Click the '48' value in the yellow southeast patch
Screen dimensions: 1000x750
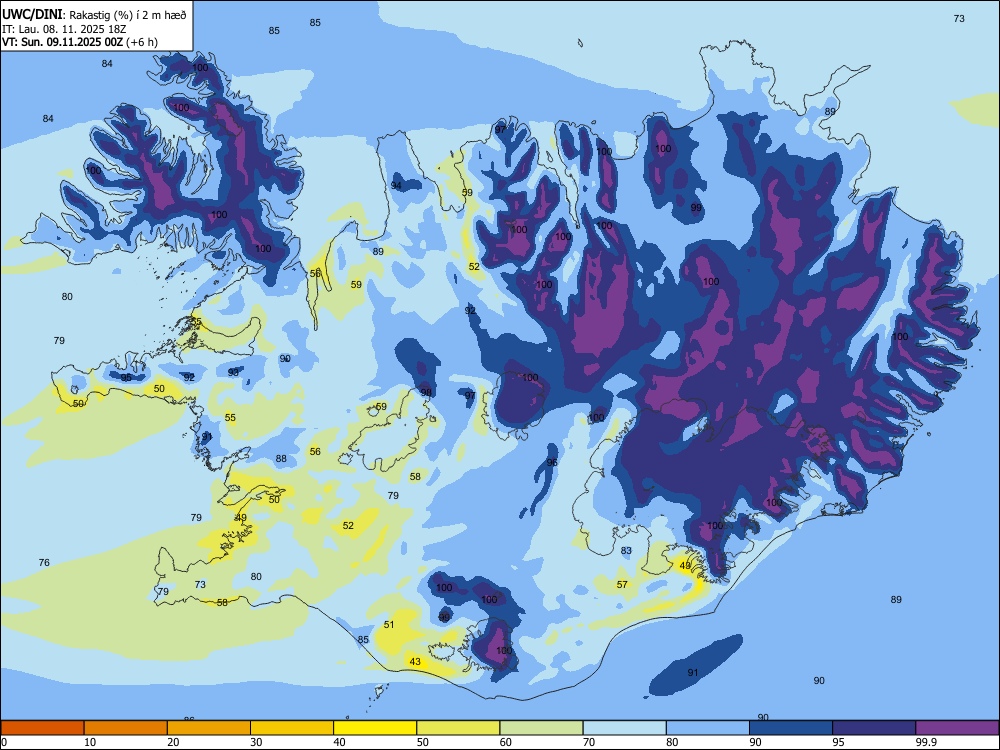coord(685,566)
